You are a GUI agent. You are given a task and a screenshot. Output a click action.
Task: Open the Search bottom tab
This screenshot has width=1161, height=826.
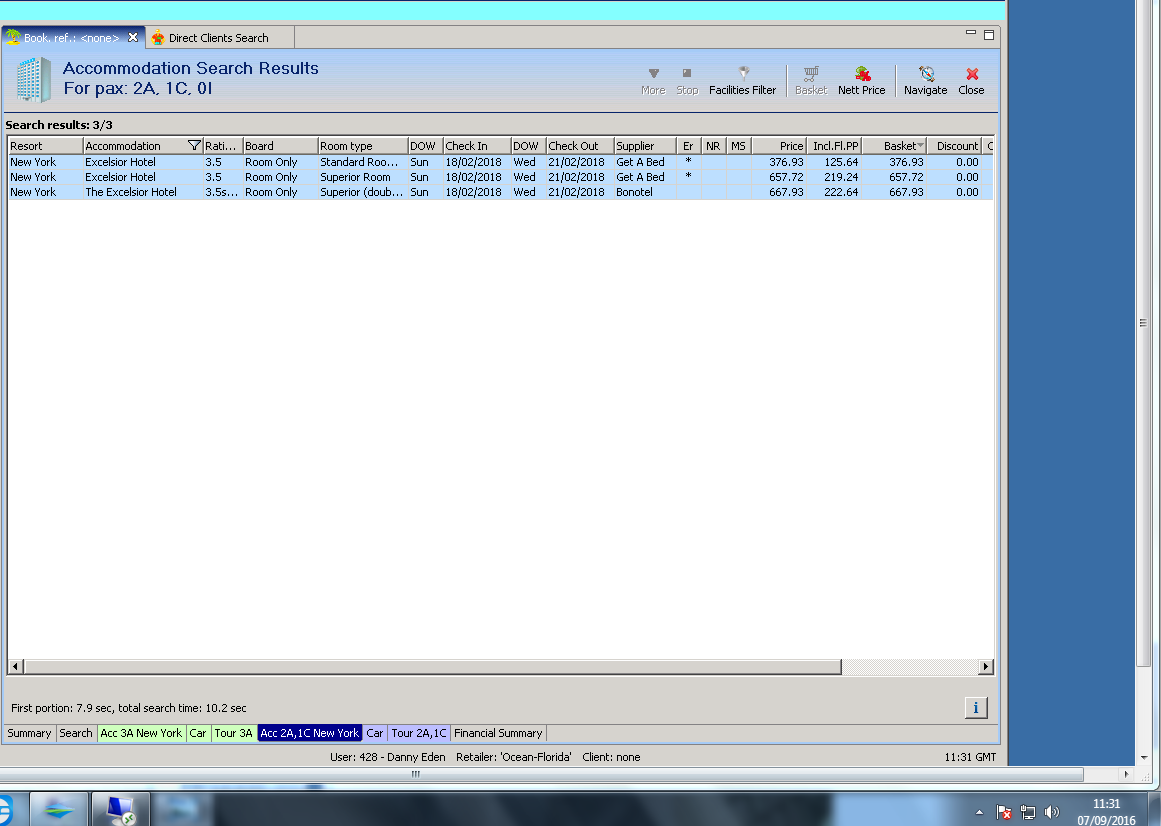pyautogui.click(x=76, y=733)
